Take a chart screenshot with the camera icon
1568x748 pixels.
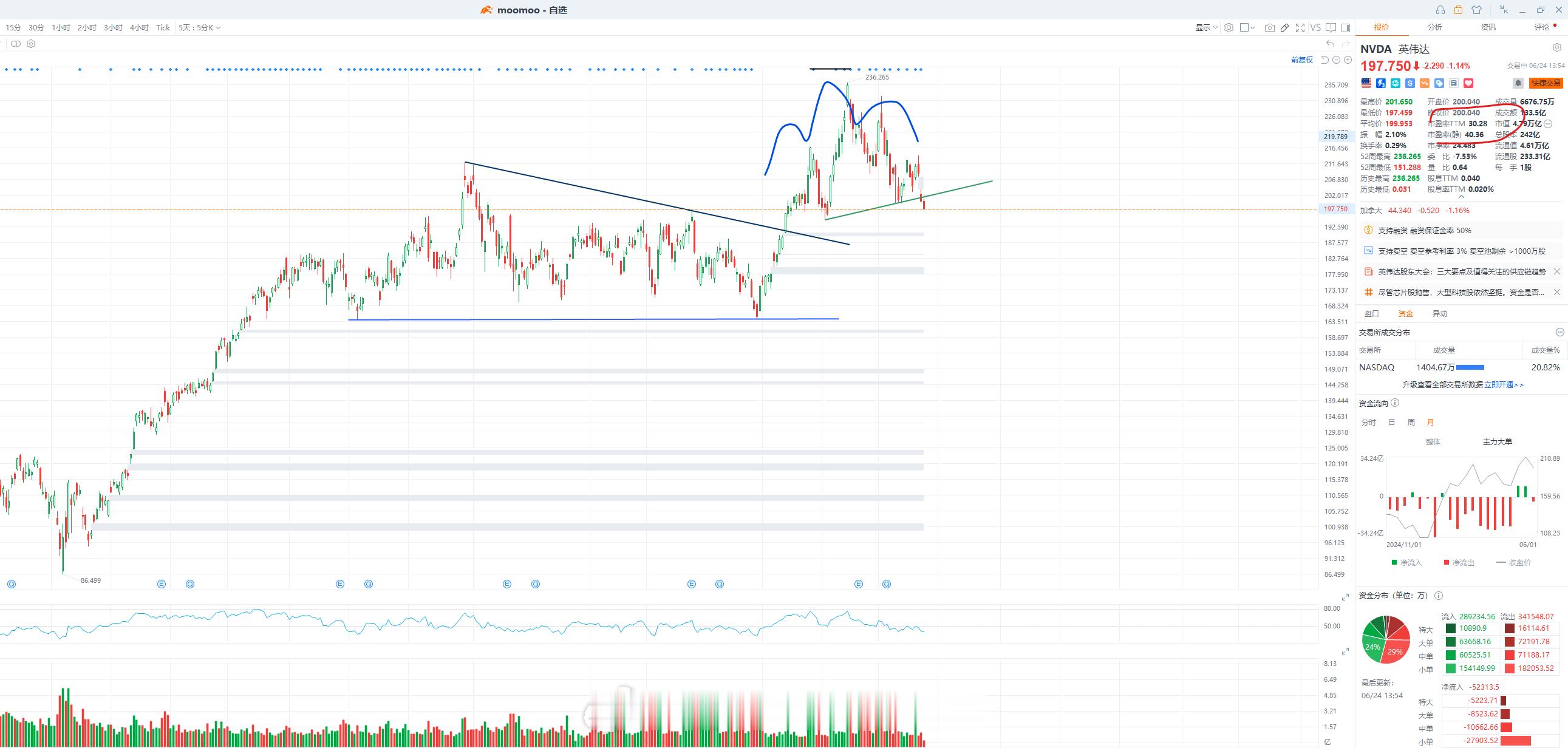click(1269, 27)
